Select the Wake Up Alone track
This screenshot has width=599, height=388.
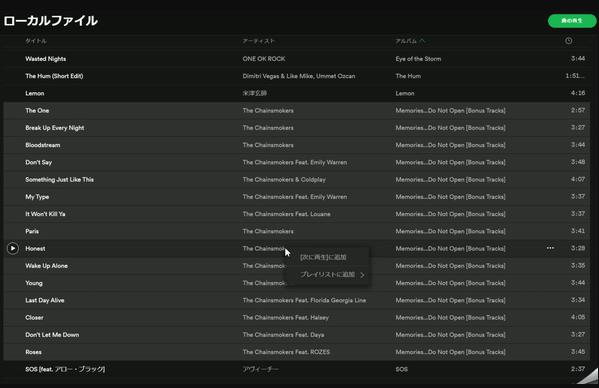click(47, 266)
